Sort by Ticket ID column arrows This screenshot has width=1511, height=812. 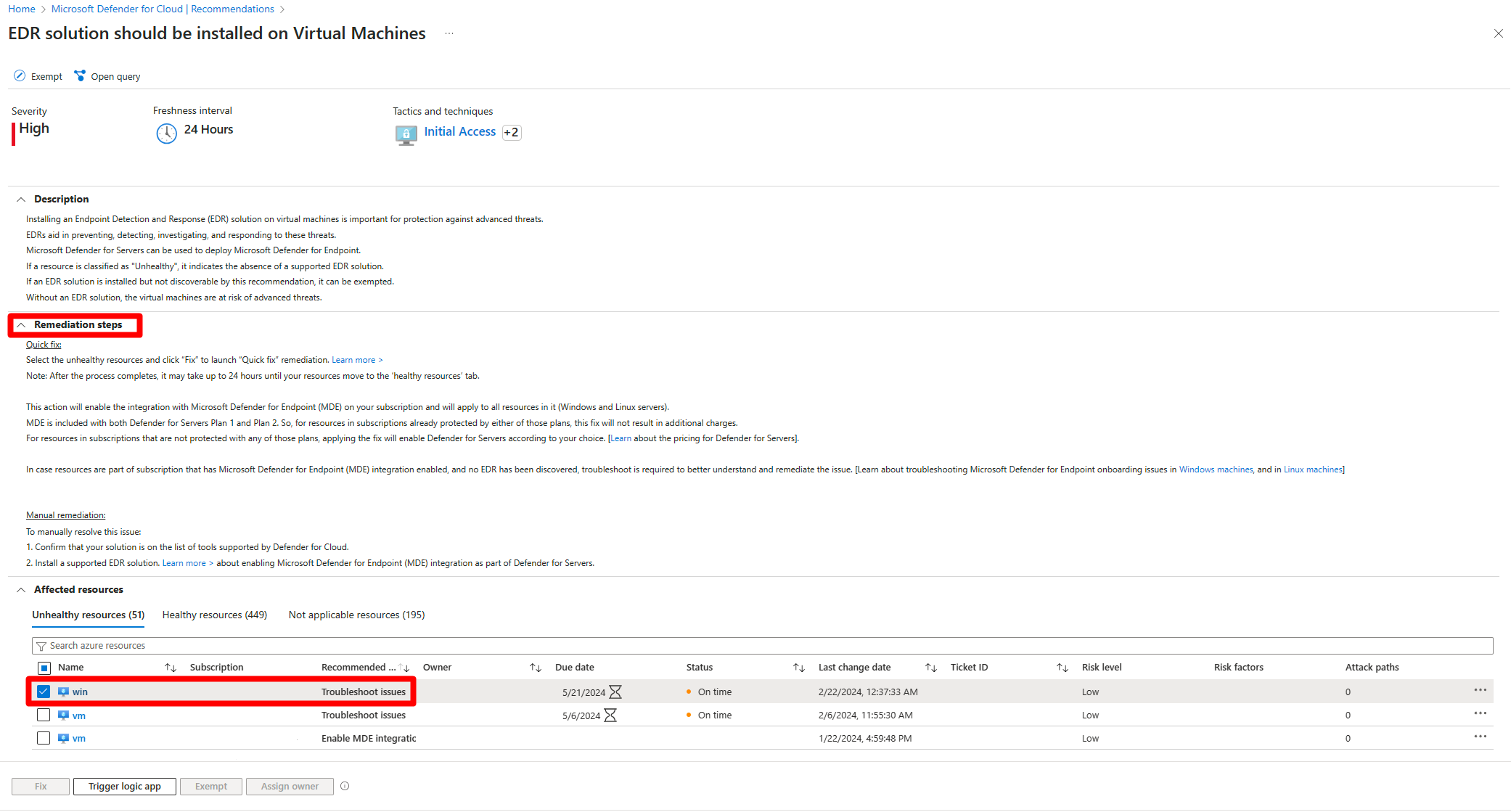pyautogui.click(x=1062, y=668)
